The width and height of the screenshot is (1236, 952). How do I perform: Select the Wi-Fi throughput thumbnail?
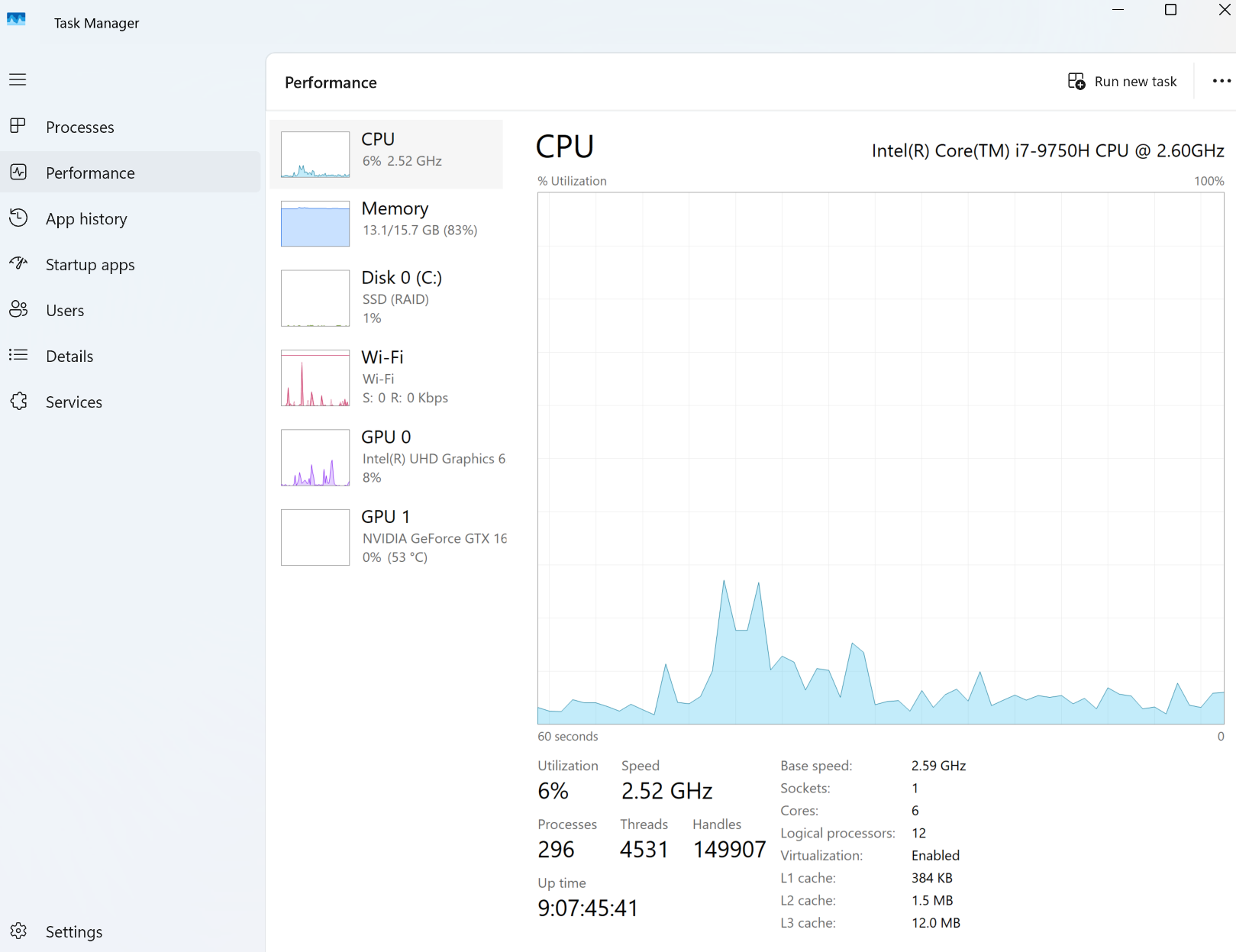(x=315, y=378)
